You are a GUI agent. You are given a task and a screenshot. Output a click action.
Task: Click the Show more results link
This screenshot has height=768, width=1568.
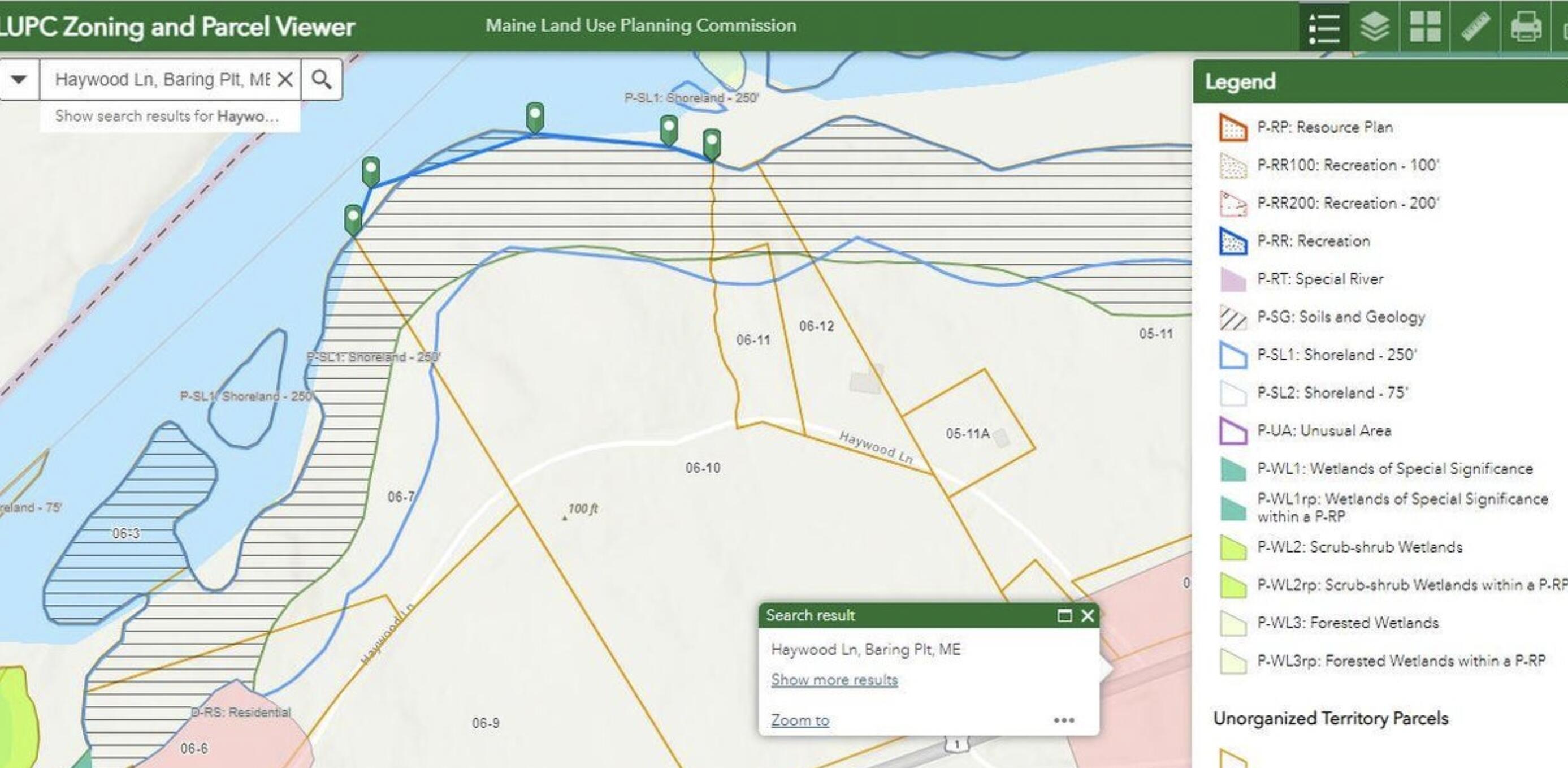[834, 680]
